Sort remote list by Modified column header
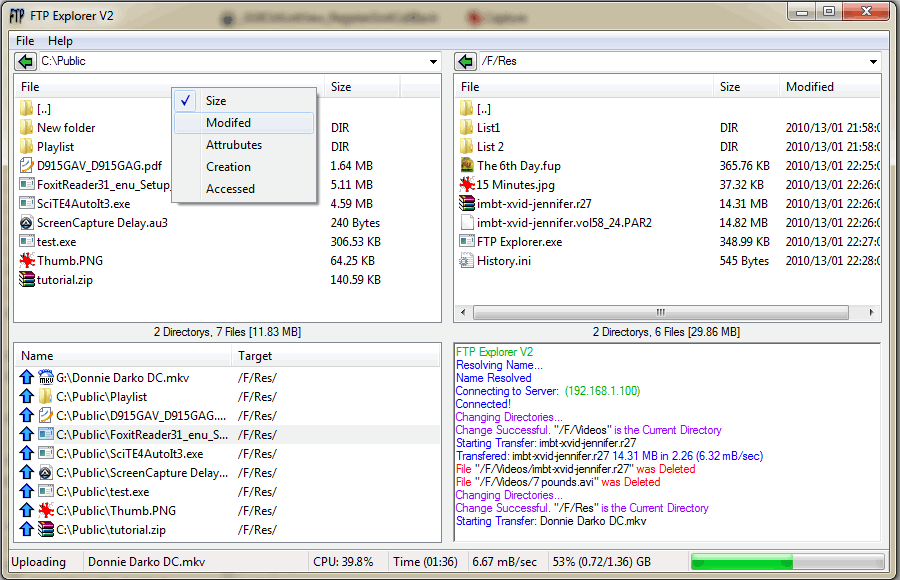 (x=829, y=87)
